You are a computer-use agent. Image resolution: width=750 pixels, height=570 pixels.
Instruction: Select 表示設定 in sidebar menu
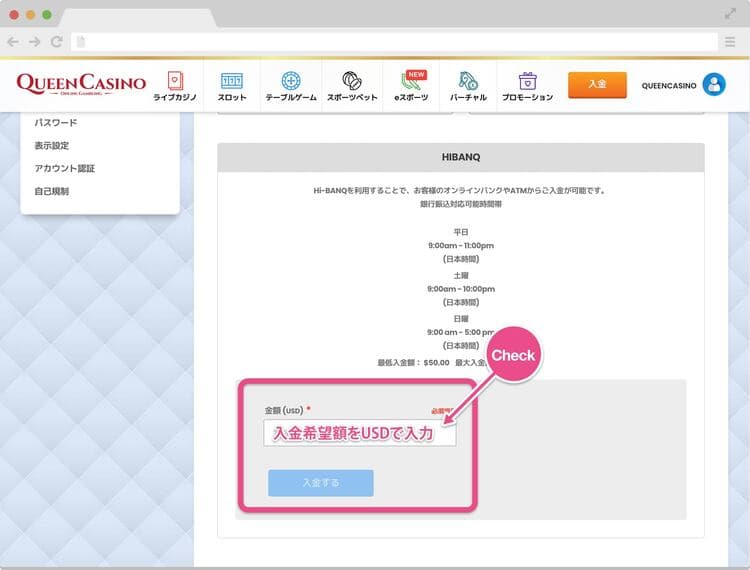click(x=52, y=145)
